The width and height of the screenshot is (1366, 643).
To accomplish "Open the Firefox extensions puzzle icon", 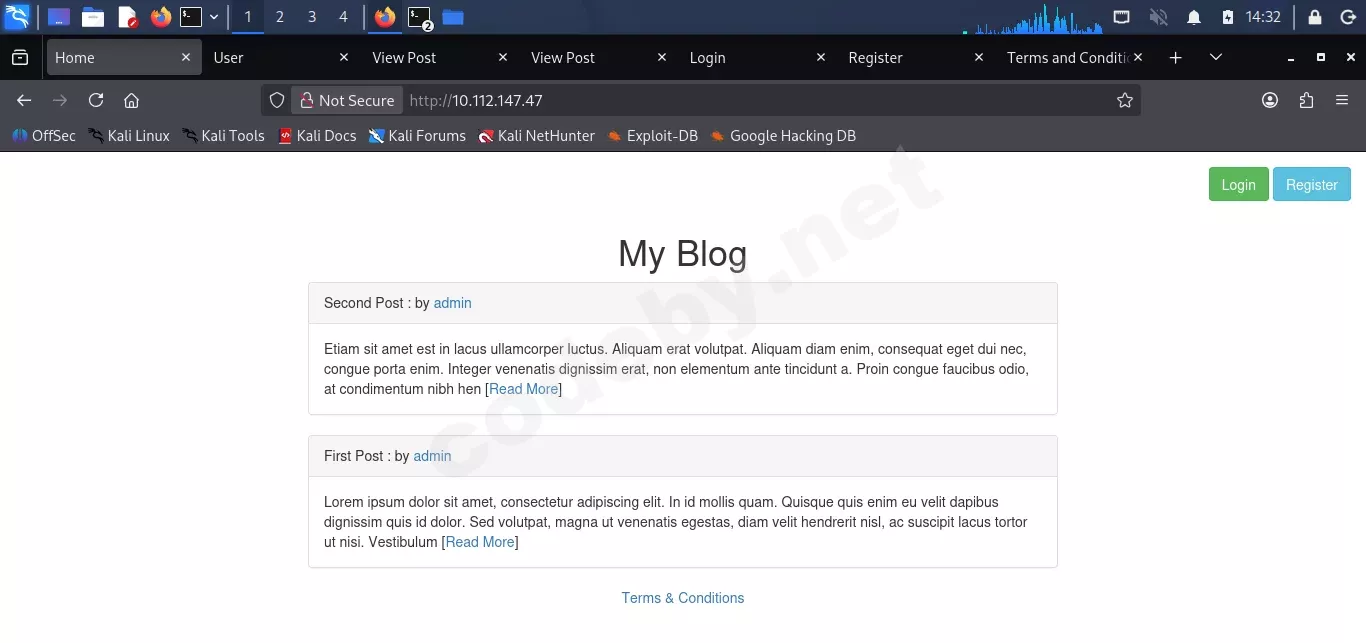I will tap(1306, 100).
